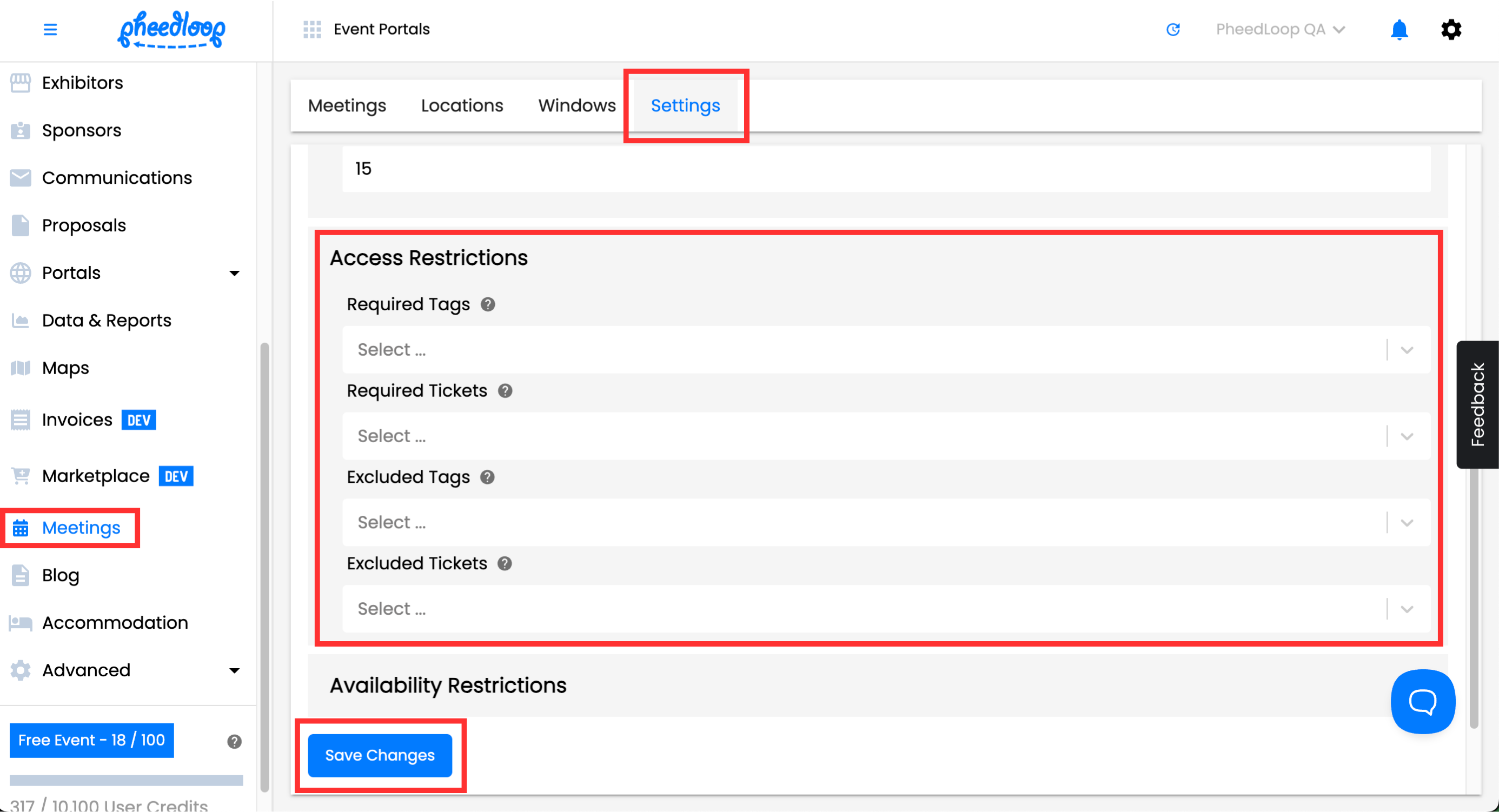Expand the Advanced sidebar menu
Image resolution: width=1499 pixels, height=812 pixels.
125,670
